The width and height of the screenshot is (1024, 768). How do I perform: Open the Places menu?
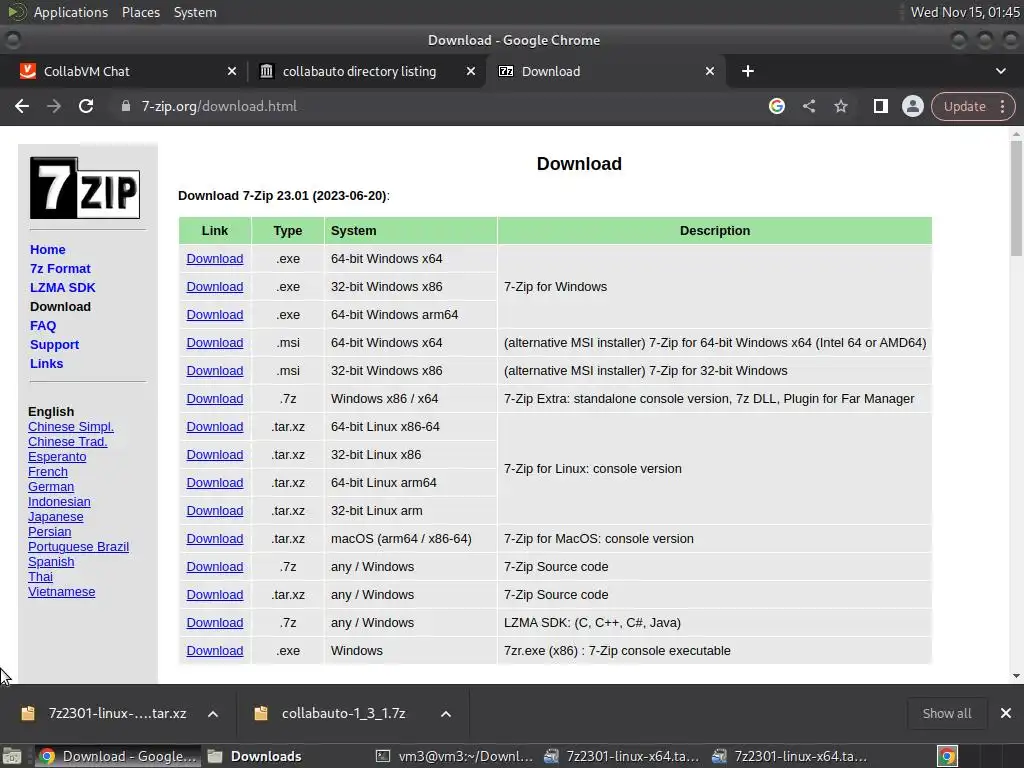click(140, 12)
